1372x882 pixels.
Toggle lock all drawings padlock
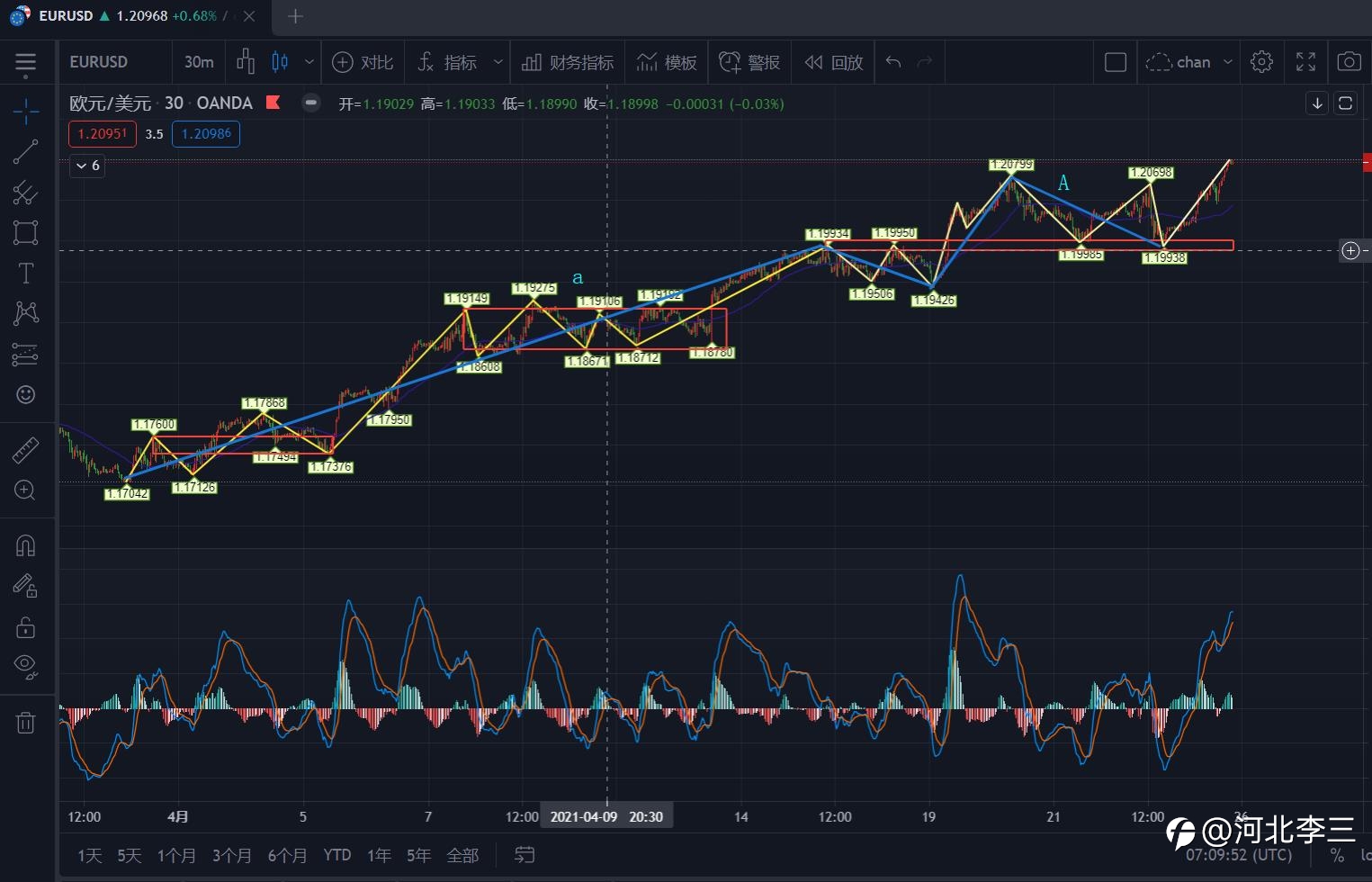(25, 627)
